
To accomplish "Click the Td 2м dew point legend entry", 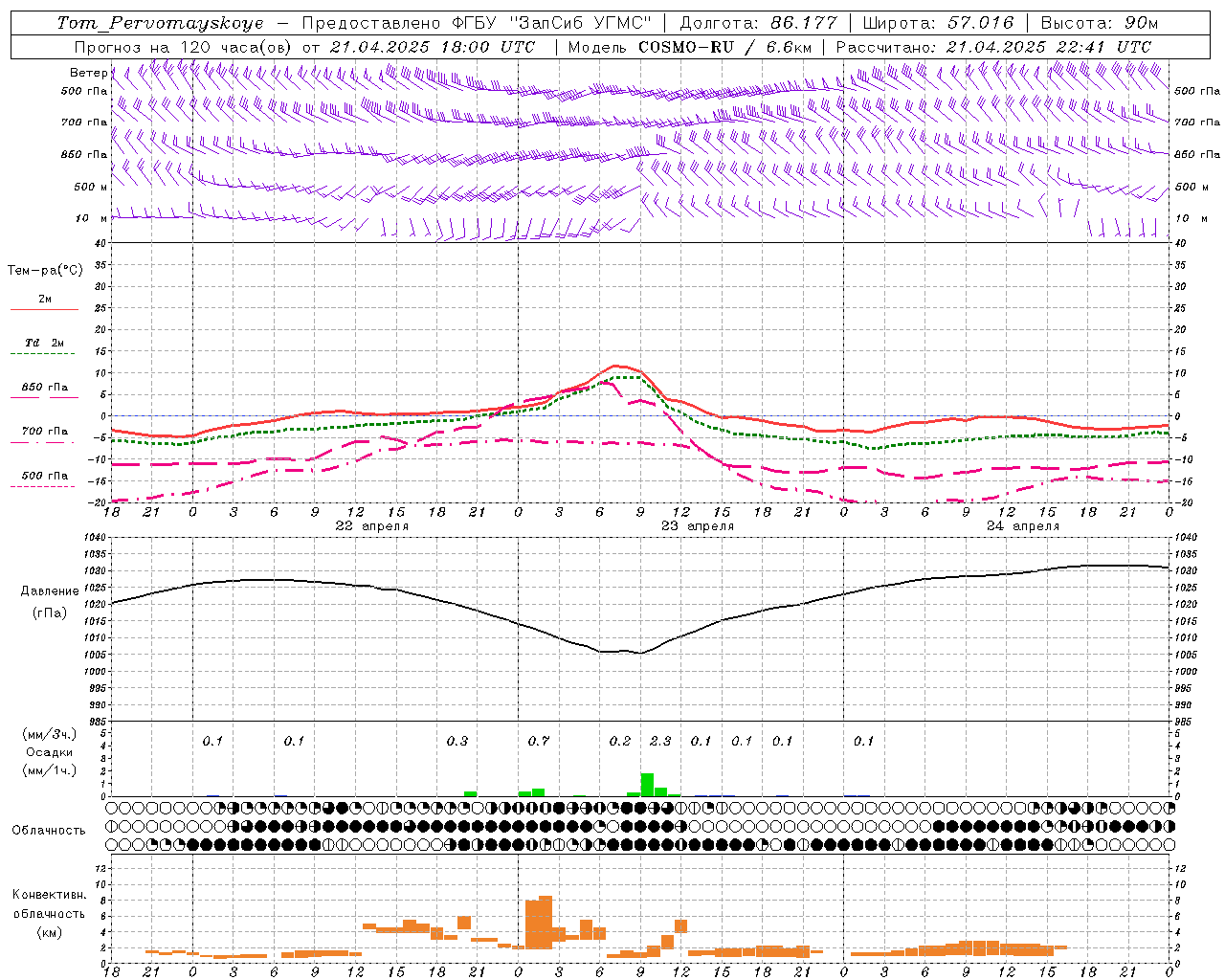I will tap(44, 343).
